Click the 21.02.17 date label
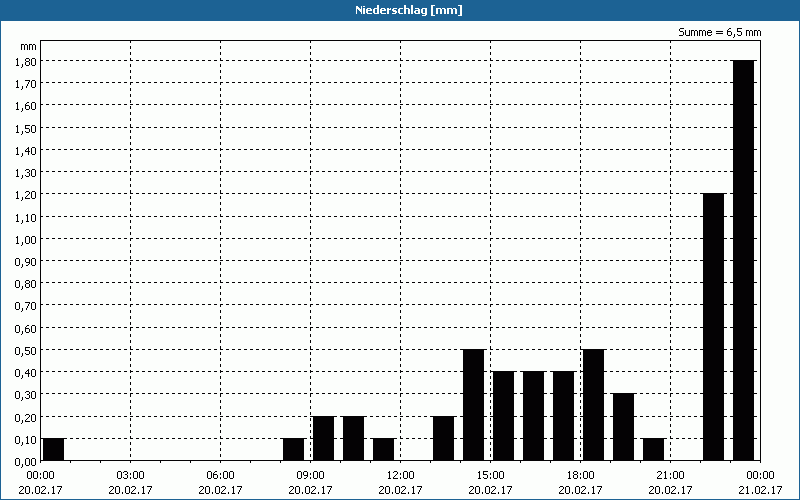800x500 pixels. click(760, 490)
